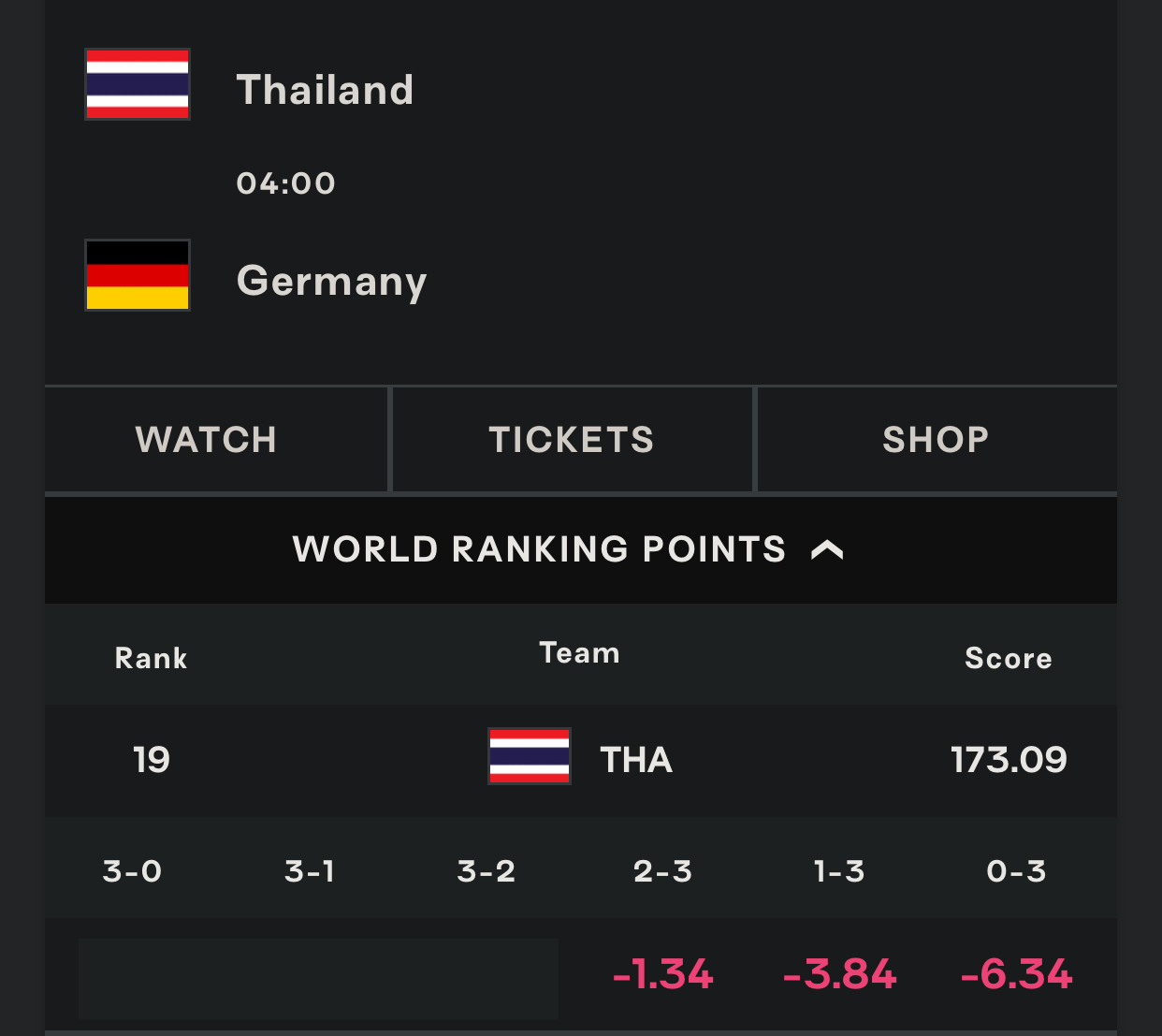This screenshot has height=1036, width=1162.
Task: Click the THA team abbreviation
Action: click(636, 760)
